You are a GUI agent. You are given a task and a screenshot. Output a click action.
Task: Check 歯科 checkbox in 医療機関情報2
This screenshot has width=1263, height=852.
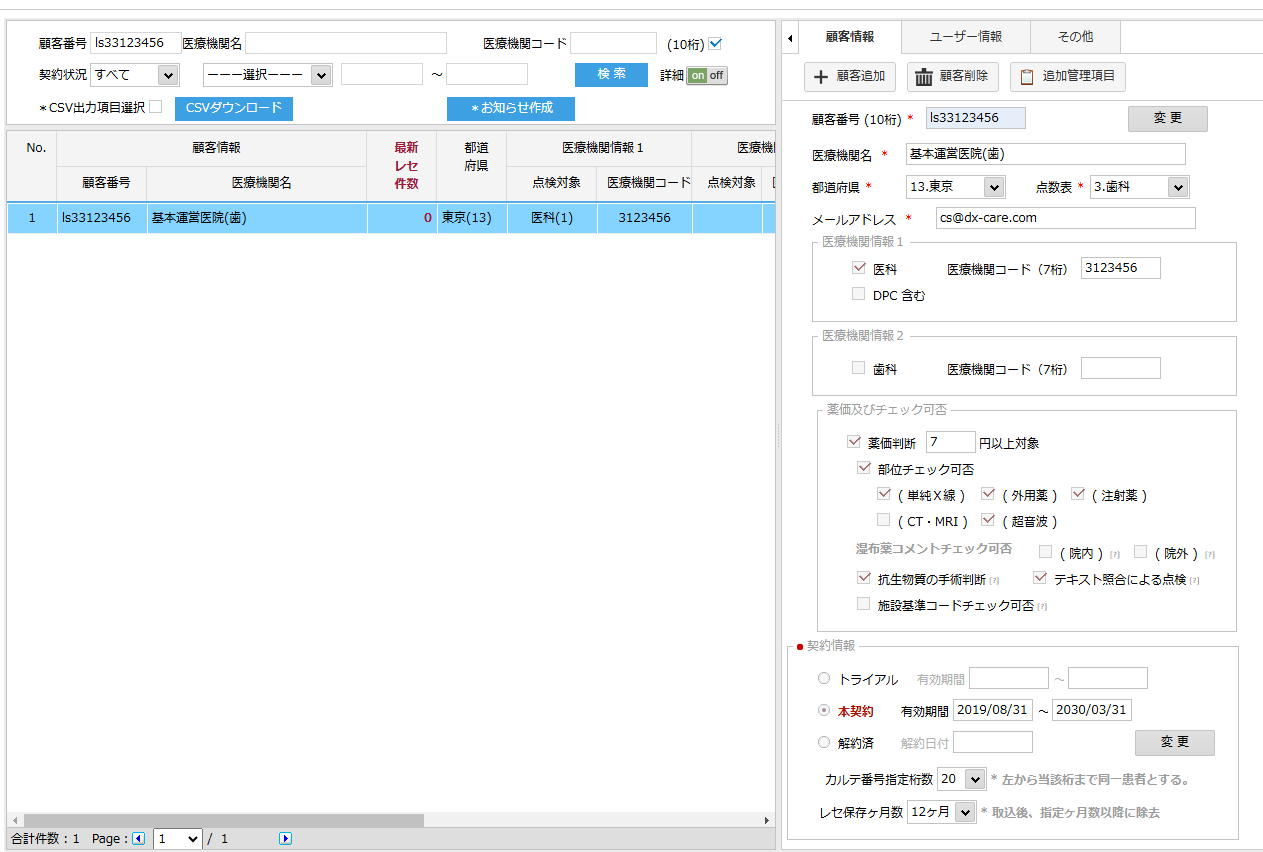[x=858, y=368]
